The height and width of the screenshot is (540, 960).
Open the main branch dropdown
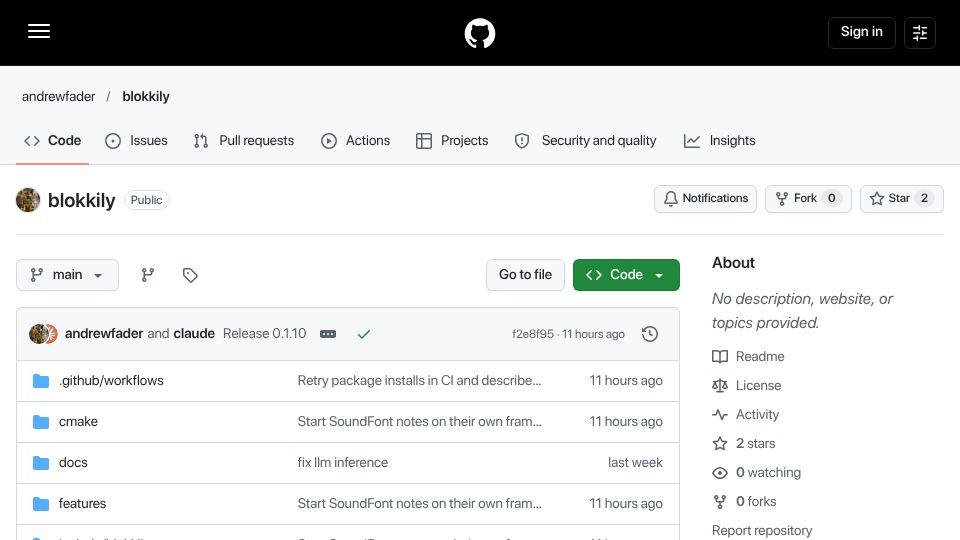point(67,275)
